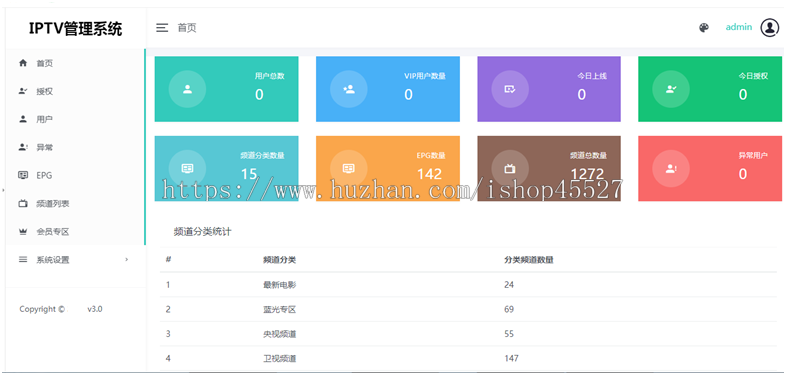Screen dimensions: 786x375
Task: Click 卫视频道 table cell
Action: (x=280, y=358)
